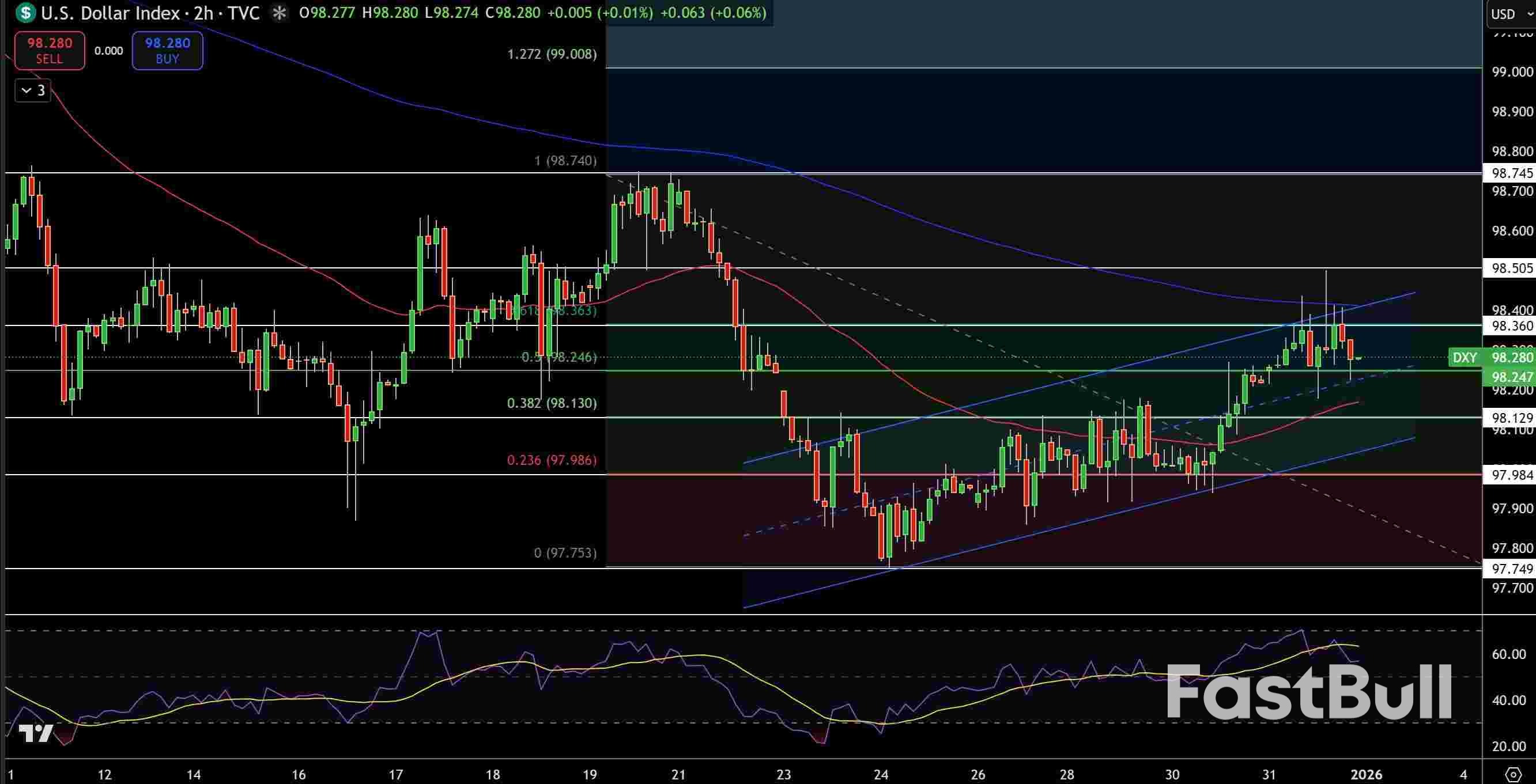
Task: Click the TradingView logo at bottom left
Action: (x=36, y=733)
